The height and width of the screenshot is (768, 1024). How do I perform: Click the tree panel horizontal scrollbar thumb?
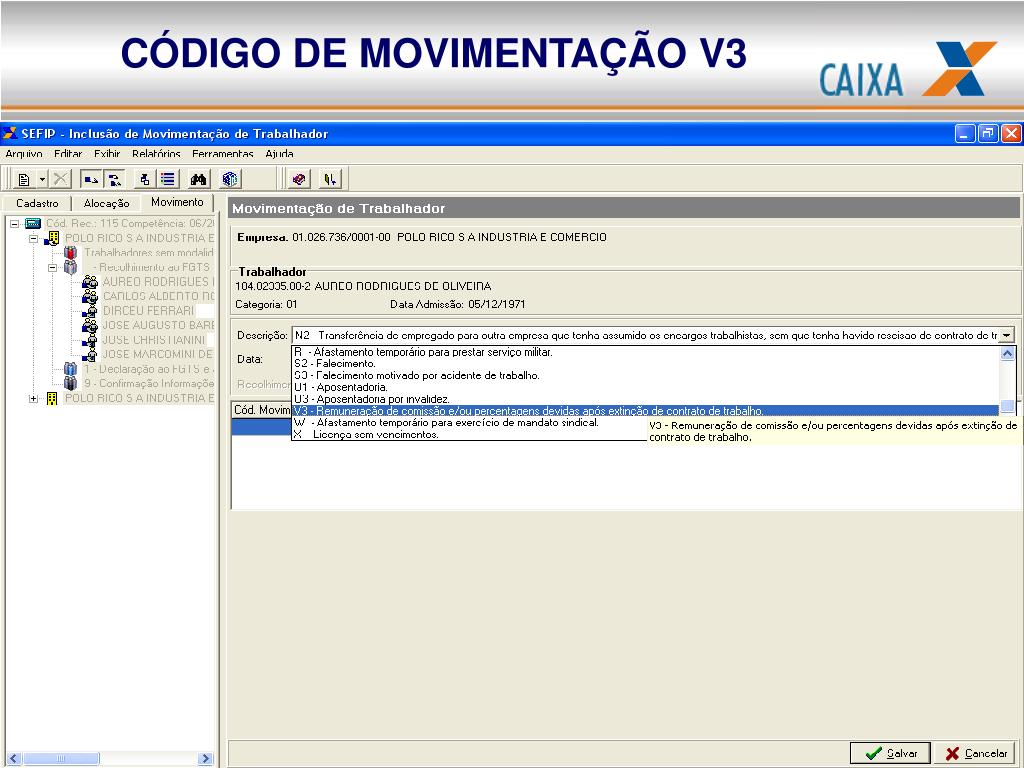click(61, 758)
